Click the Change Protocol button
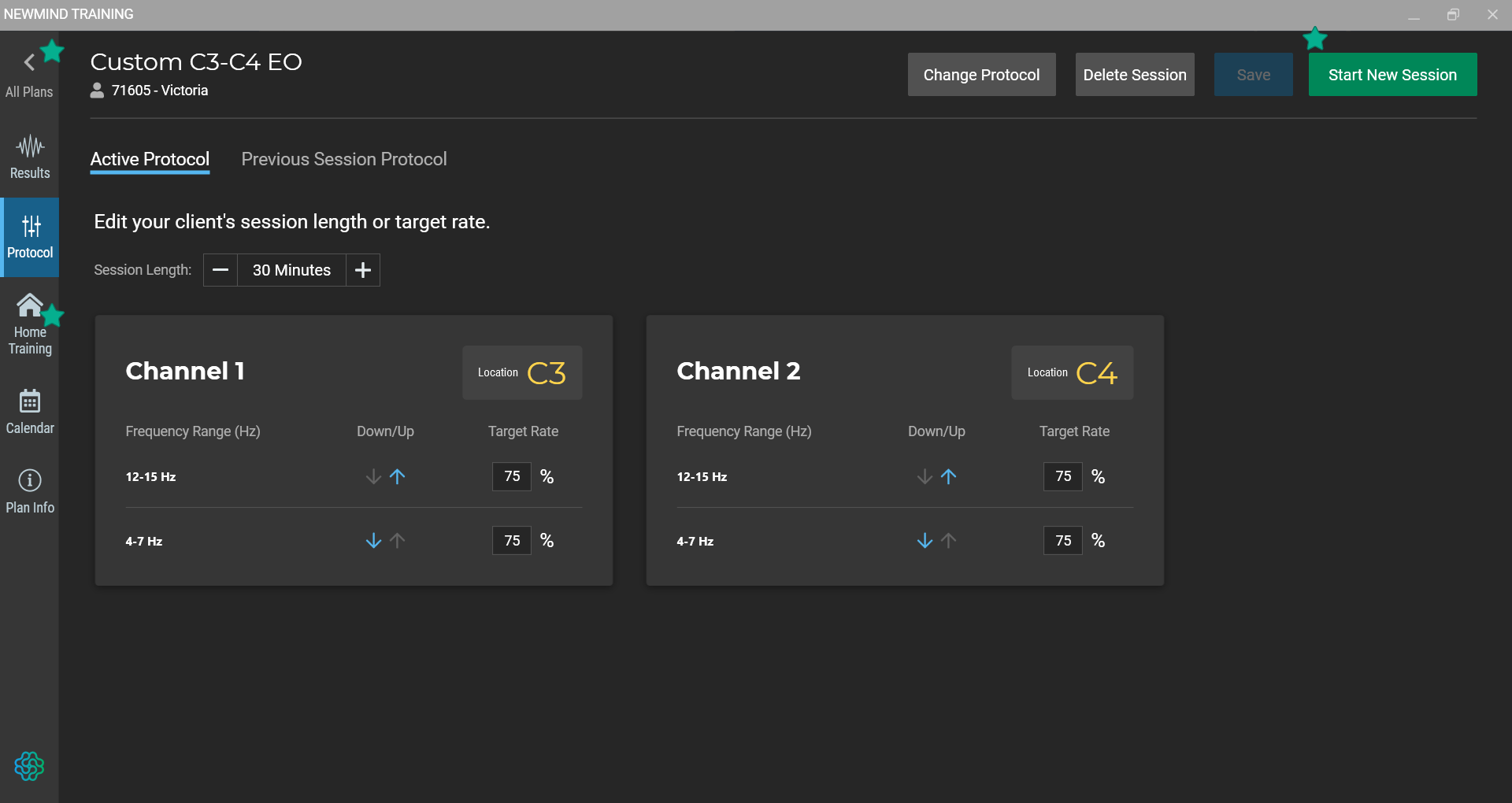The height and width of the screenshot is (803, 1512). [x=981, y=75]
